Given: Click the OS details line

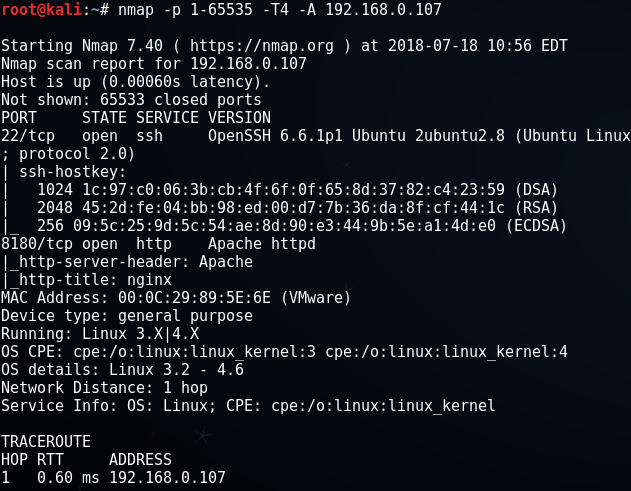Looking at the screenshot, I should (122, 370).
